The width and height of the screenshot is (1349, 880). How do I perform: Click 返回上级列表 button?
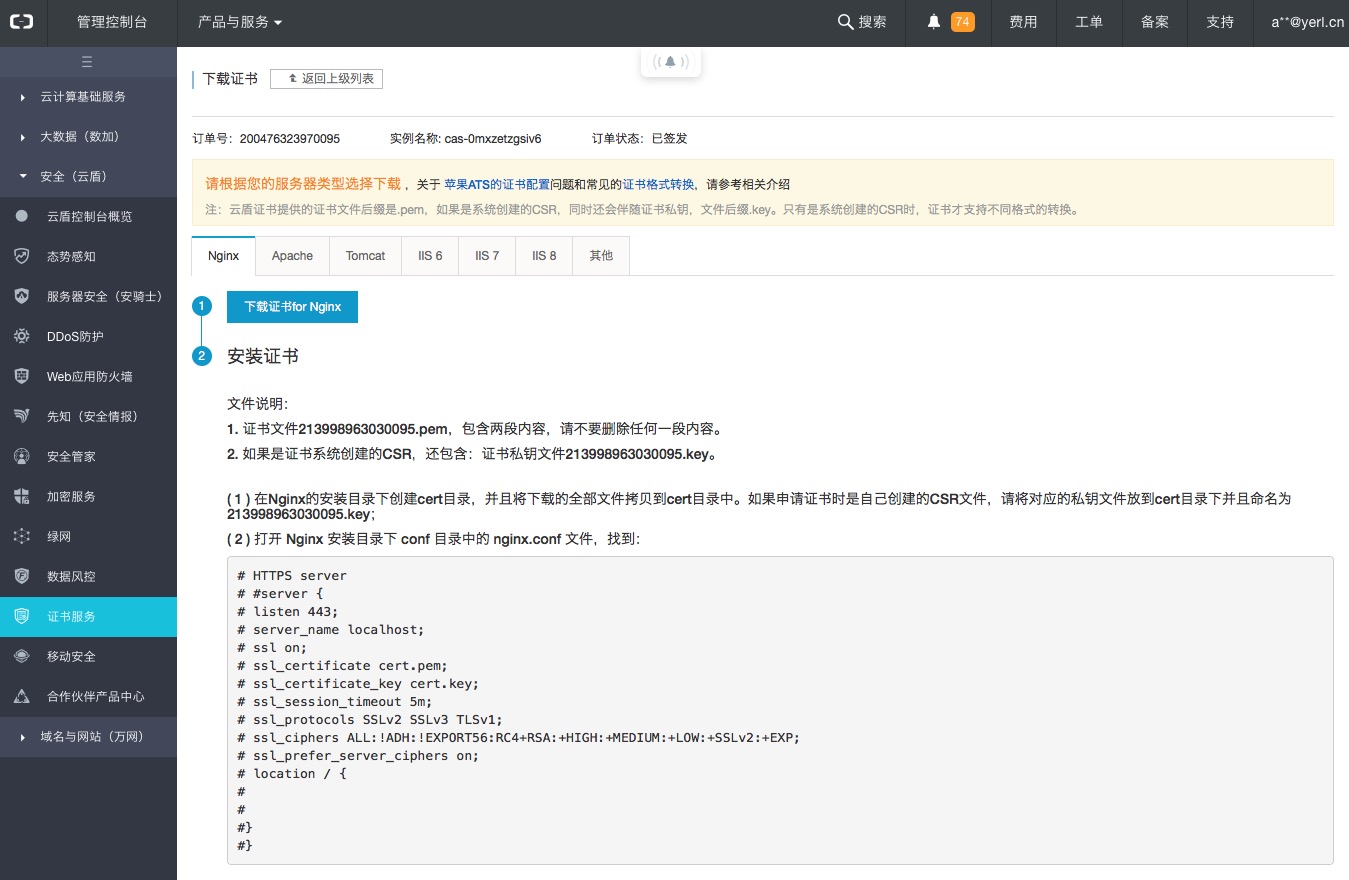pos(326,78)
